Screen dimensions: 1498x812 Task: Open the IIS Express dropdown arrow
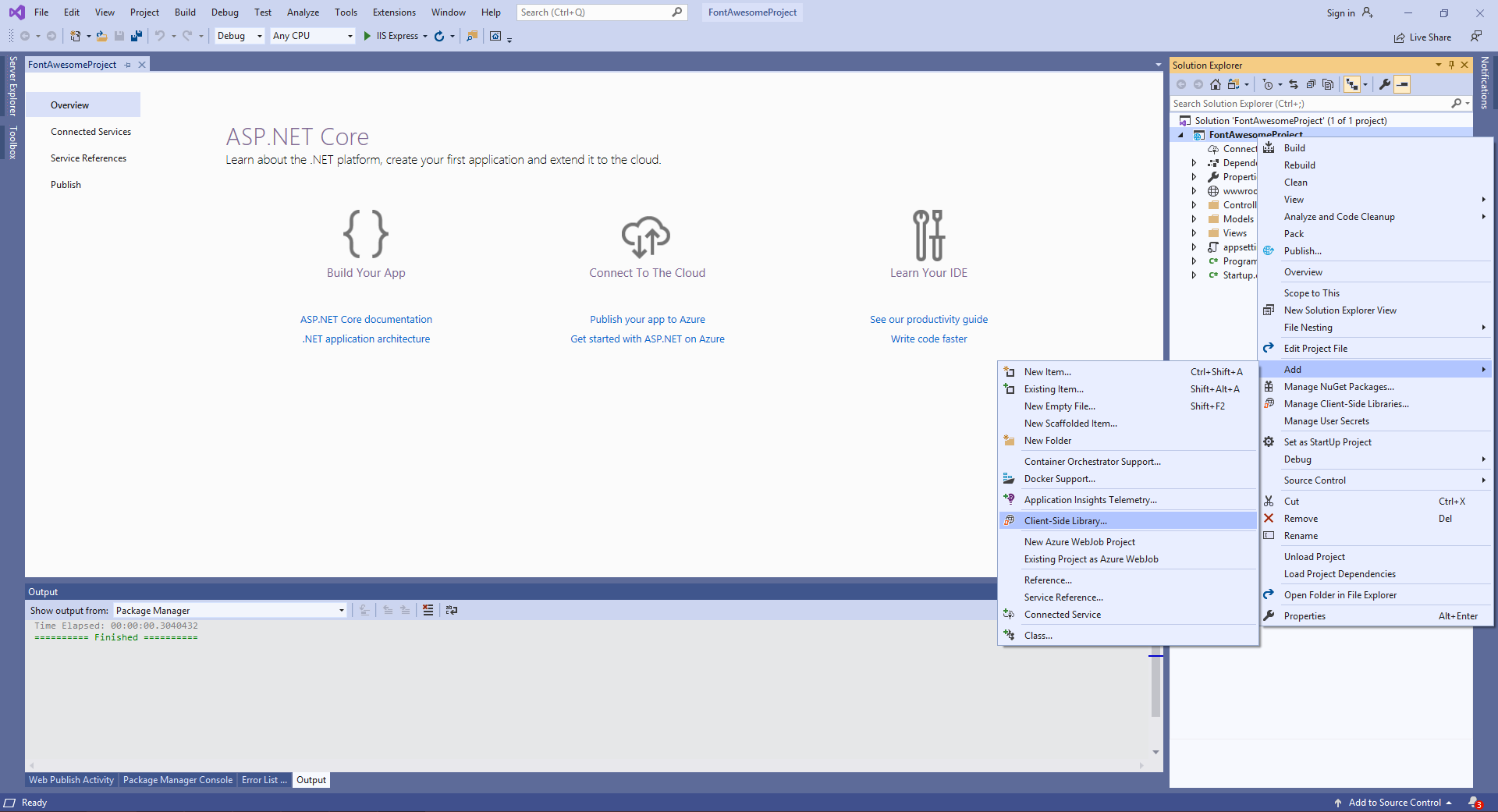pyautogui.click(x=425, y=36)
